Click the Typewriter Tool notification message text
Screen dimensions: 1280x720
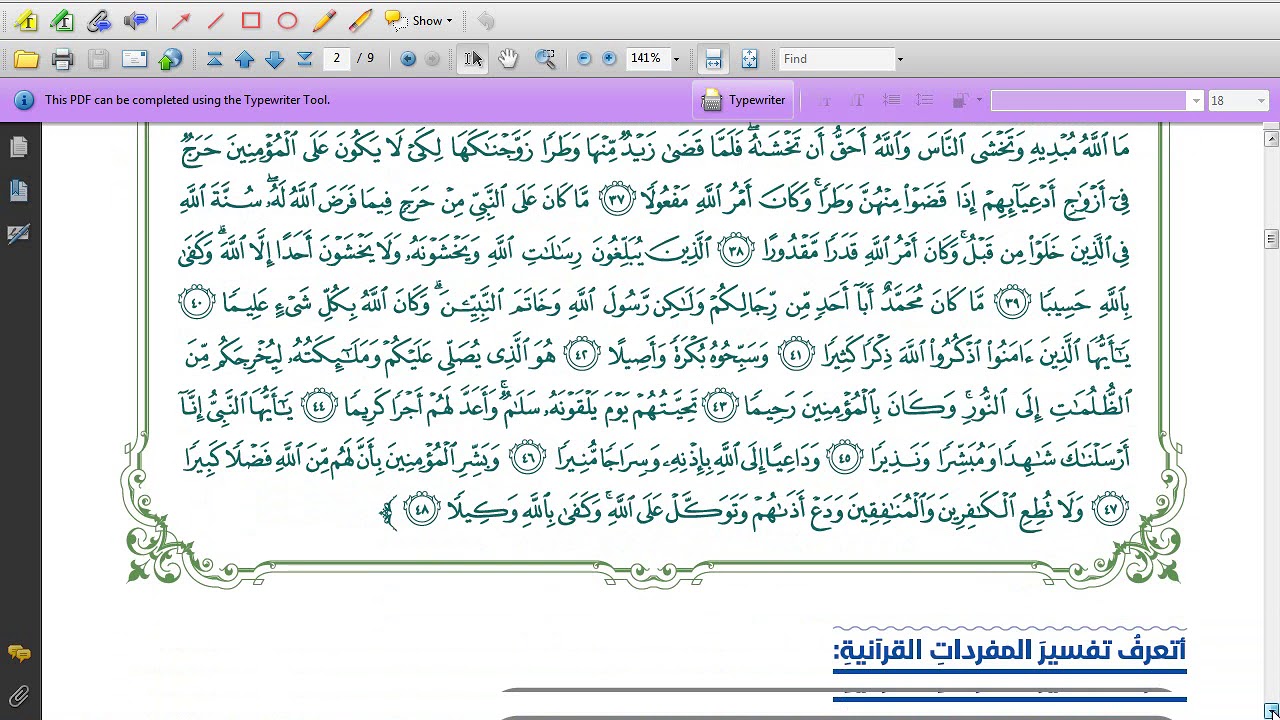pos(187,100)
